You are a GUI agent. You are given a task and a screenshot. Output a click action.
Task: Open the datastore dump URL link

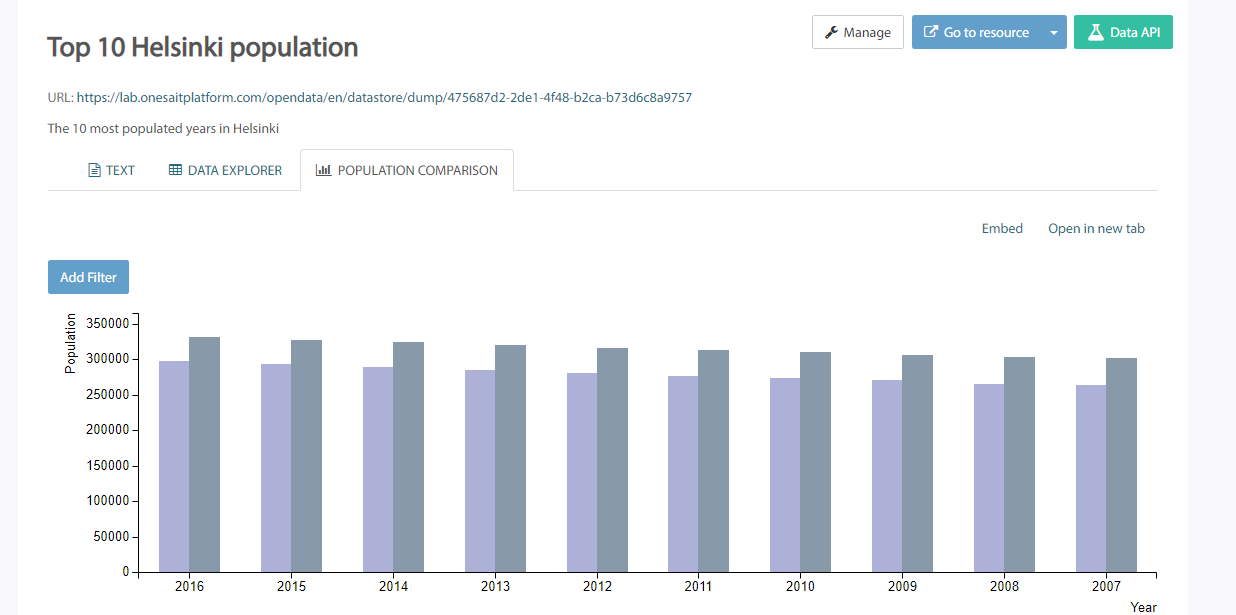384,98
